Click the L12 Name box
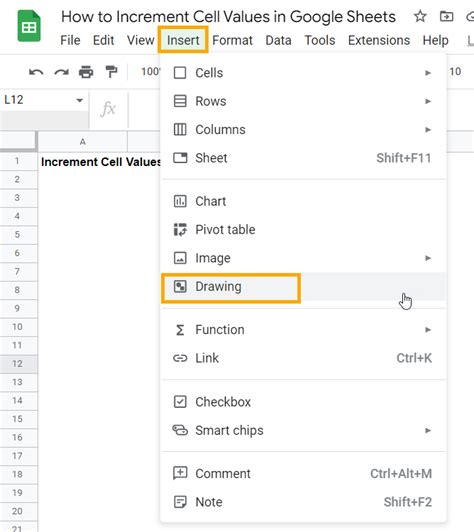This screenshot has height=532, width=474. pyautogui.click(x=45, y=100)
